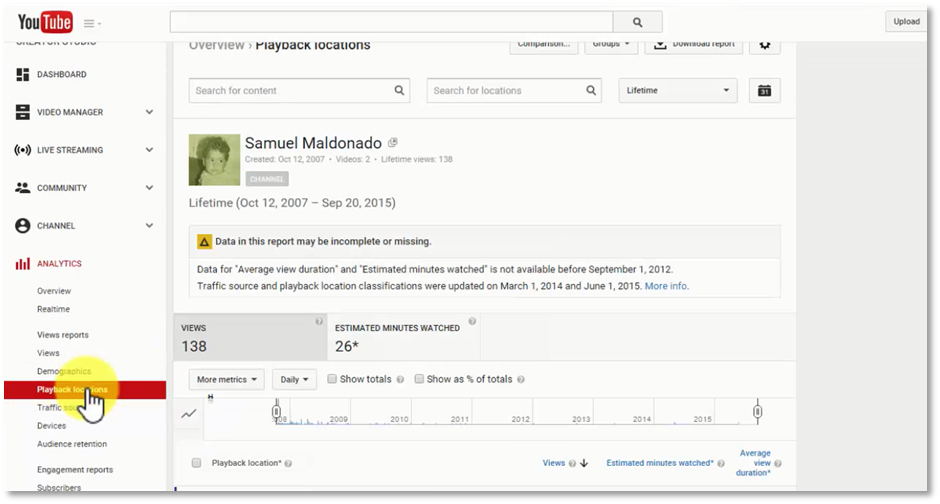
Task: Click the Upload button
Action: [x=906, y=22]
